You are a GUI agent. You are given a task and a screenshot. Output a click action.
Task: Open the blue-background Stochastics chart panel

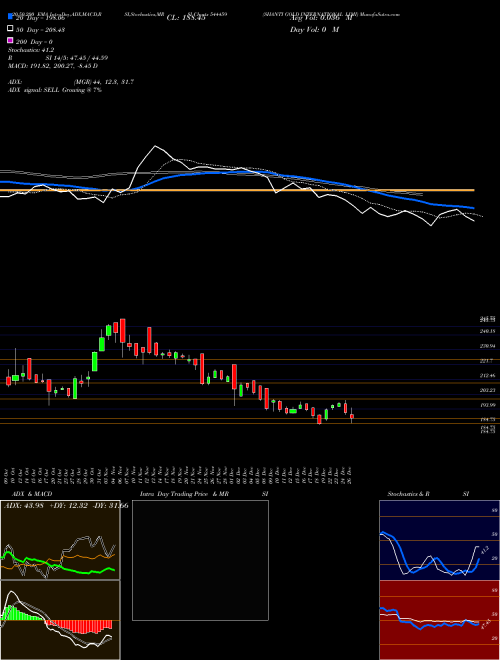[439, 540]
